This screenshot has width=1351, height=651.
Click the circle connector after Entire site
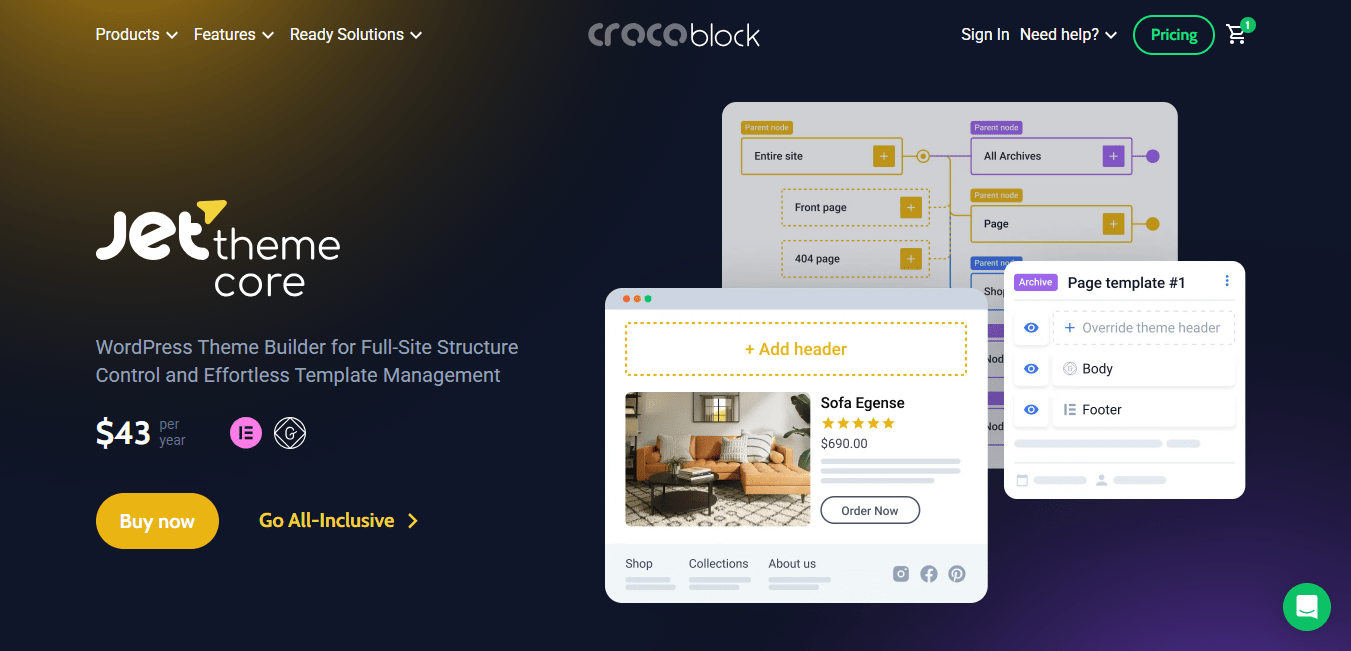click(923, 156)
